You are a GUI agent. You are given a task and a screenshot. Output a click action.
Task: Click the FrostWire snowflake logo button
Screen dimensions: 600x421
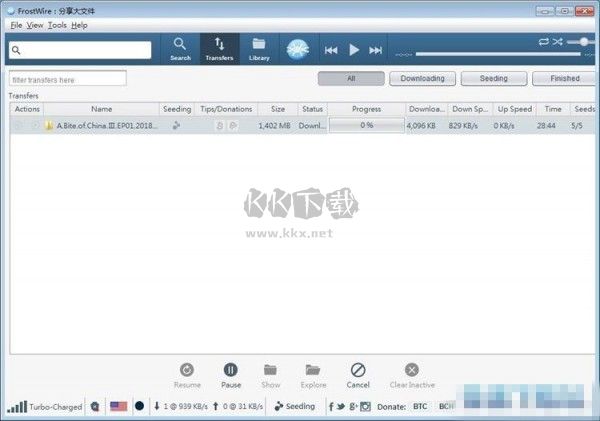298,49
